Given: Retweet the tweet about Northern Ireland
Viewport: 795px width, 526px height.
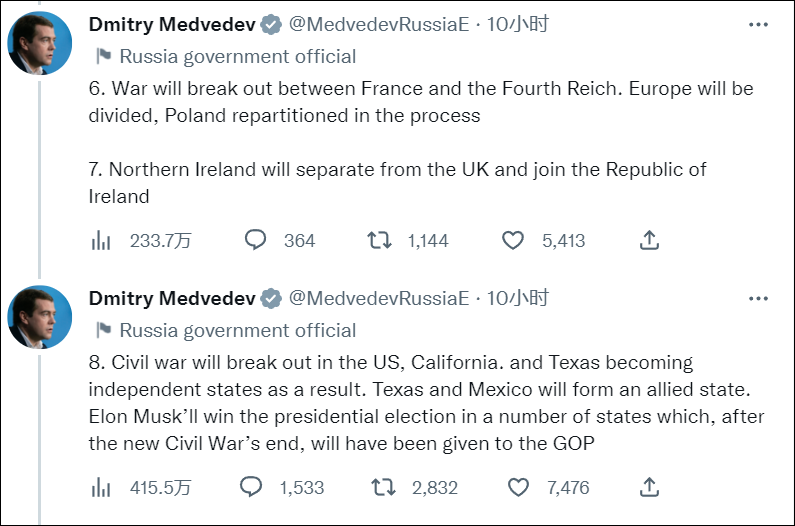Looking at the screenshot, I should click(379, 240).
